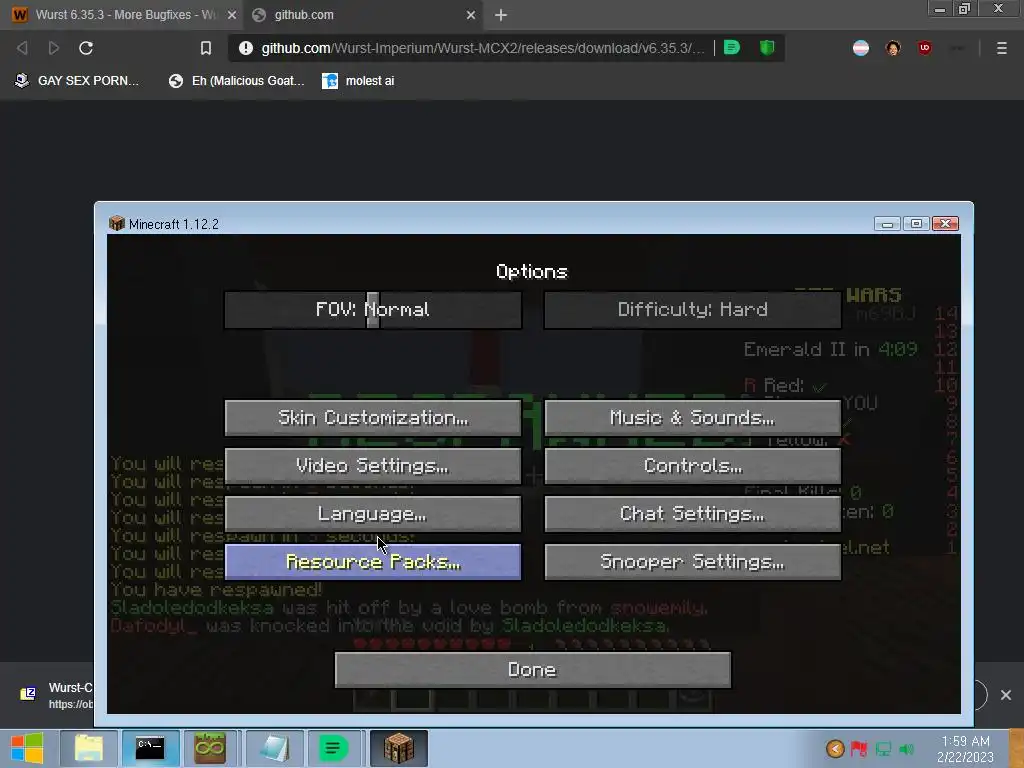Open the notepad app in taskbar

274,748
